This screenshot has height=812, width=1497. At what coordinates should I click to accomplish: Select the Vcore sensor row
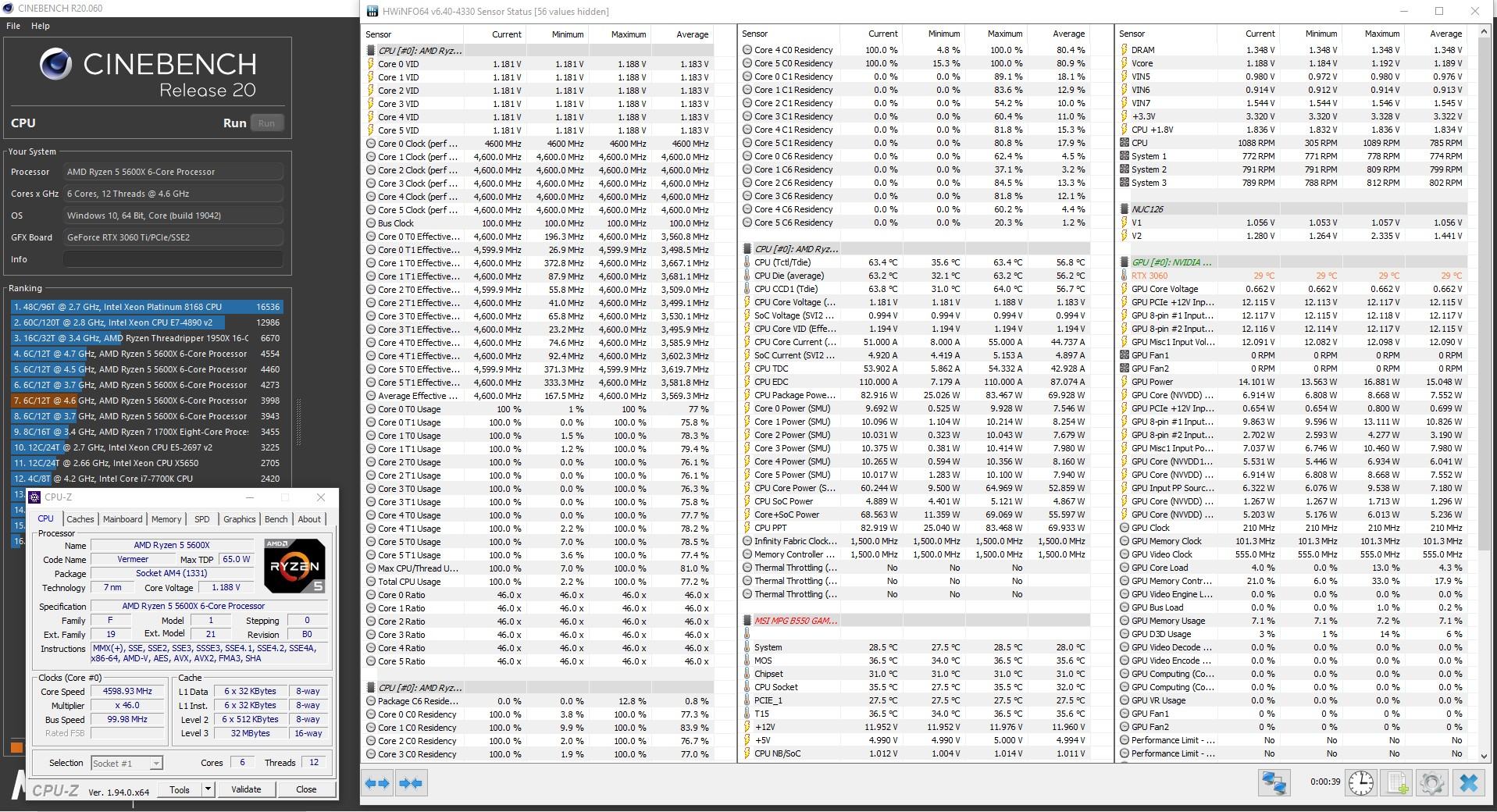tap(1292, 63)
